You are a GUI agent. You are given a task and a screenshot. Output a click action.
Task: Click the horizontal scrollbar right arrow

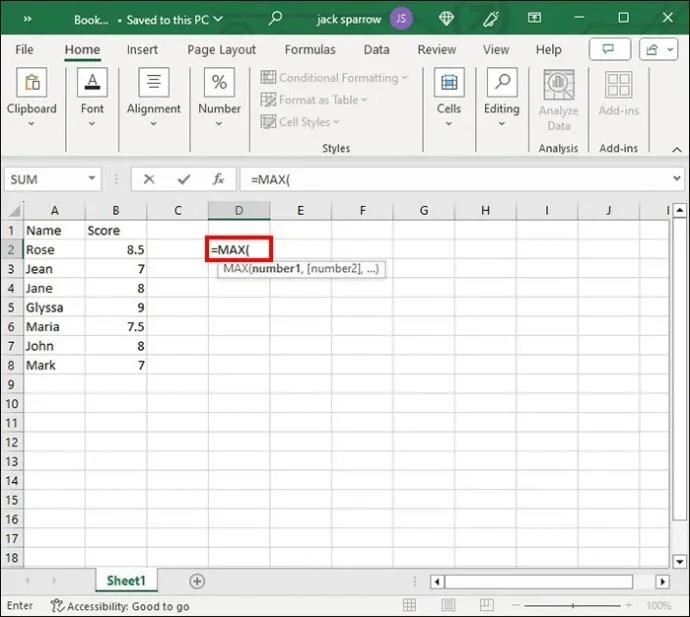[662, 582]
